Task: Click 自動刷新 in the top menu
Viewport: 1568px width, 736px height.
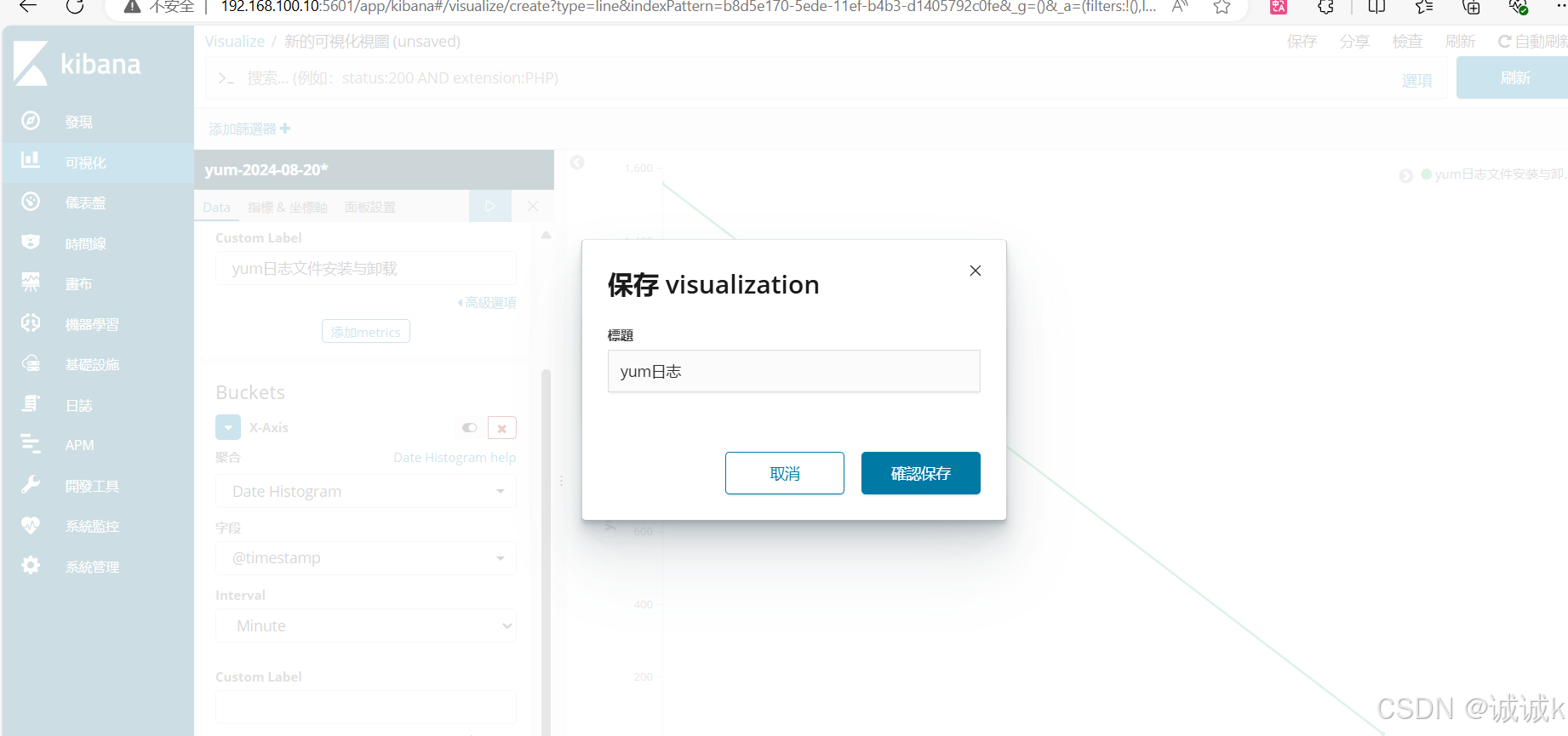Action: [x=1533, y=42]
